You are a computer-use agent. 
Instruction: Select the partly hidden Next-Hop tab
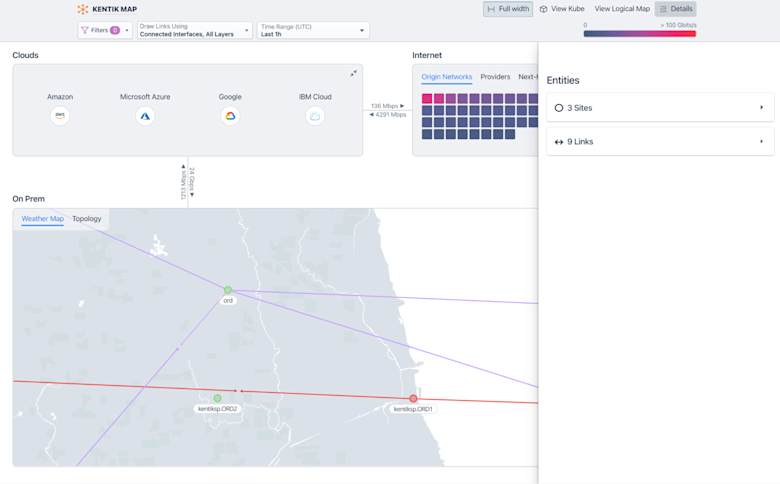(528, 77)
